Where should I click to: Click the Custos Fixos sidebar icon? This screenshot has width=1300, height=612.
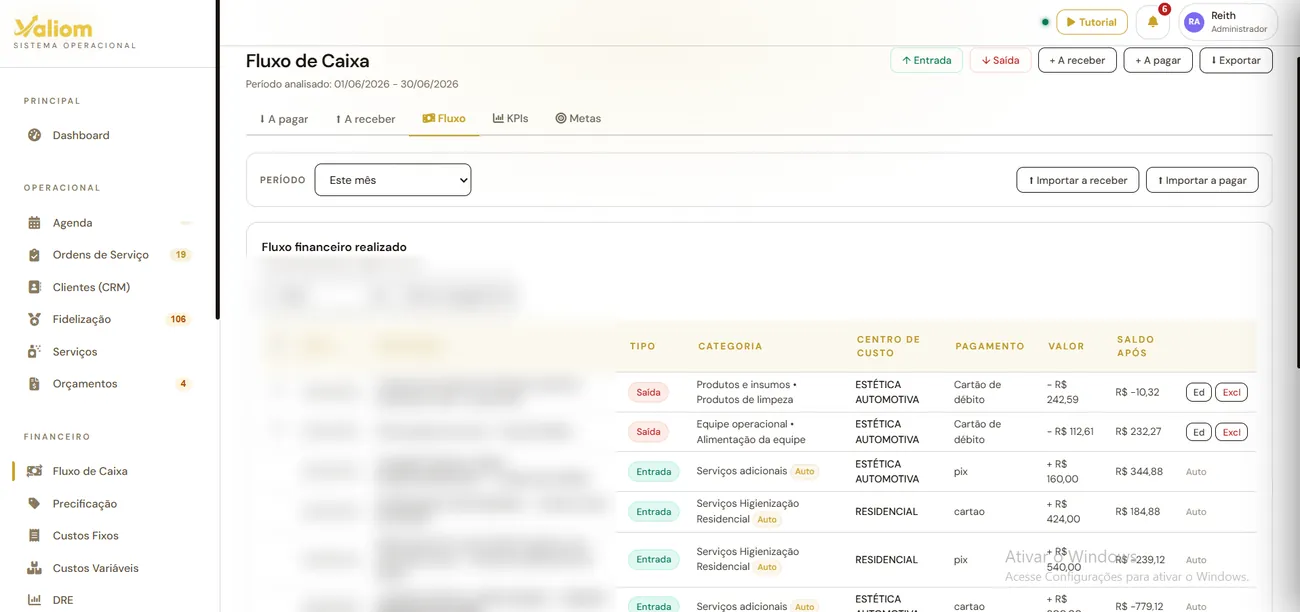tap(34, 536)
